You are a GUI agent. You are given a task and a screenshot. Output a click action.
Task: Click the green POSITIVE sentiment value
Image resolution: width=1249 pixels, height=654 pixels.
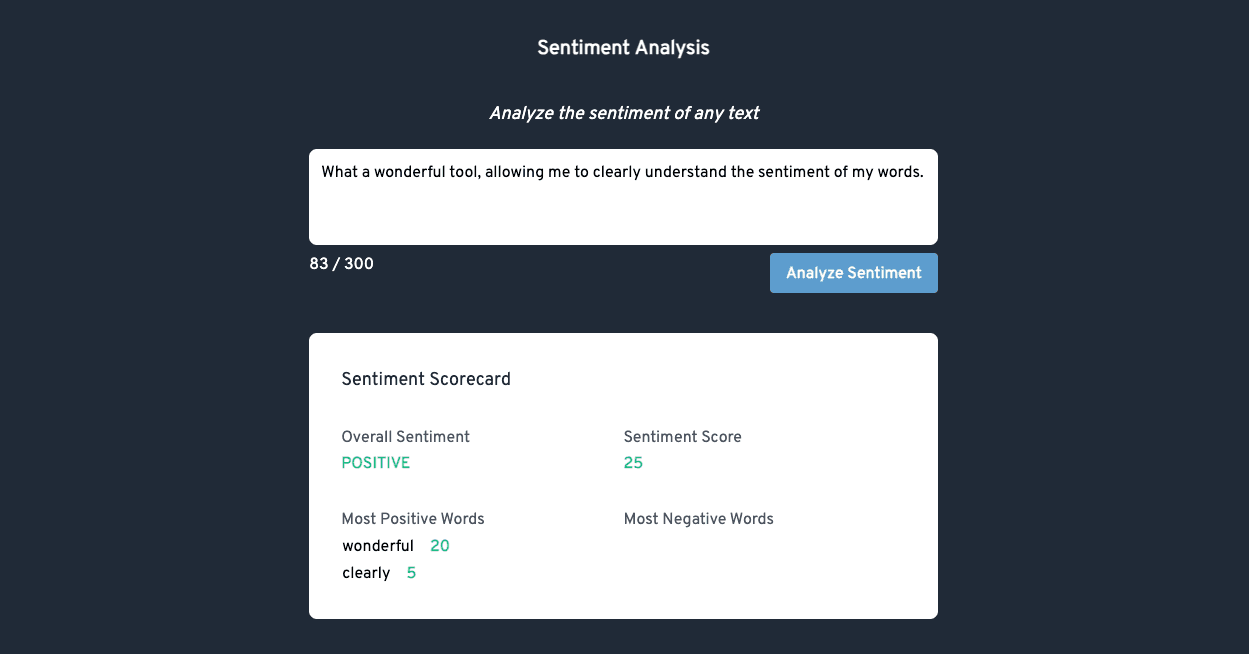click(375, 463)
